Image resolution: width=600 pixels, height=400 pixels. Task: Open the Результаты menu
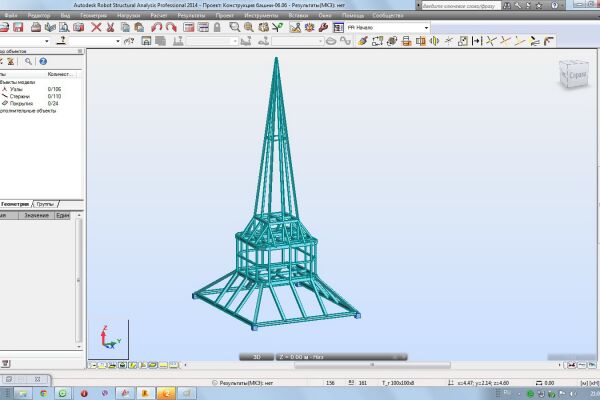[191, 15]
